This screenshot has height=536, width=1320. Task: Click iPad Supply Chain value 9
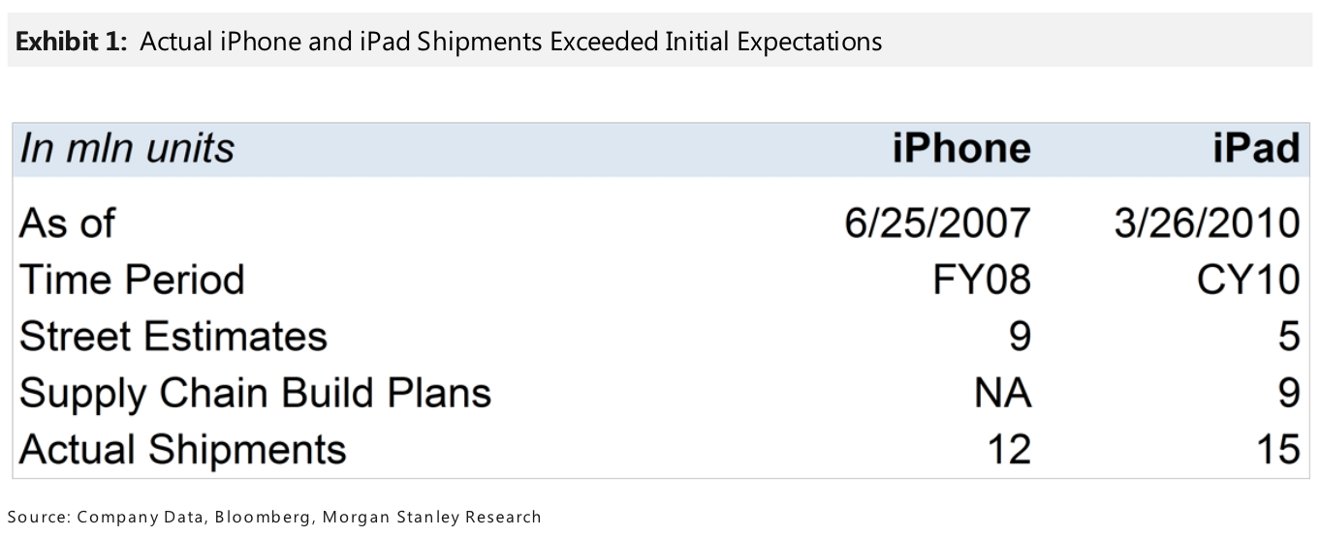click(x=1289, y=393)
